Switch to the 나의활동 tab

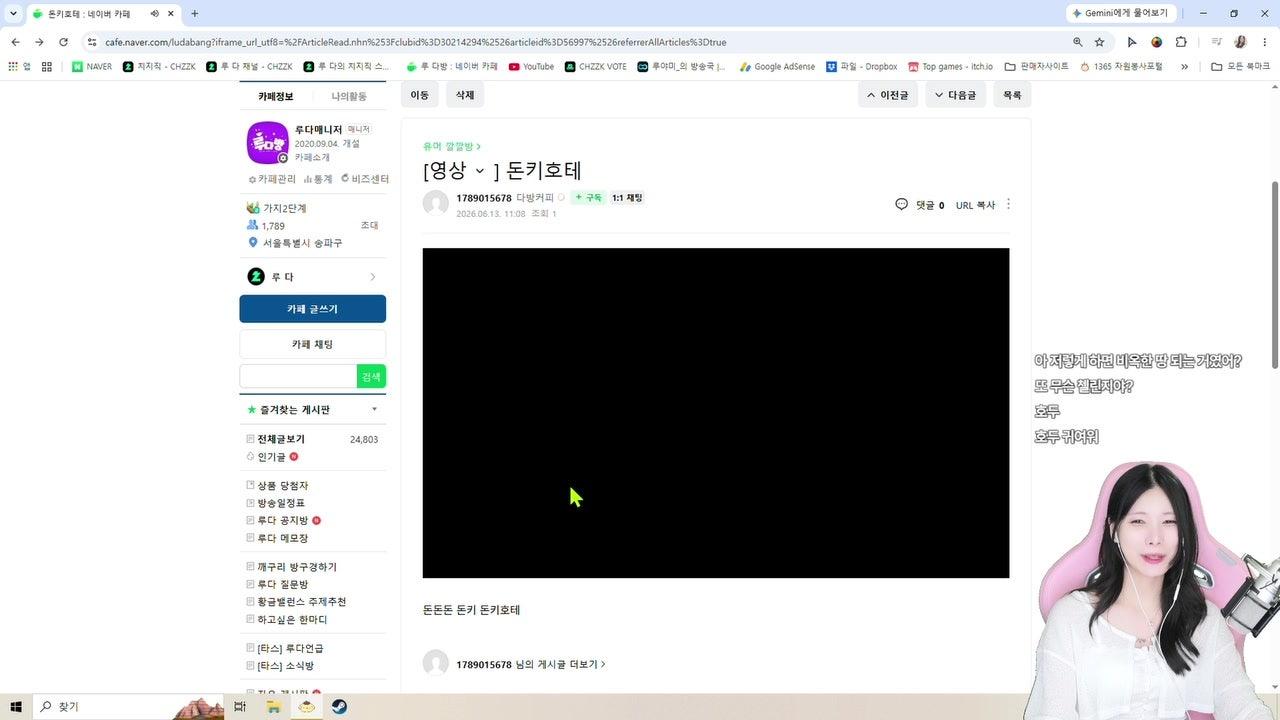(349, 96)
